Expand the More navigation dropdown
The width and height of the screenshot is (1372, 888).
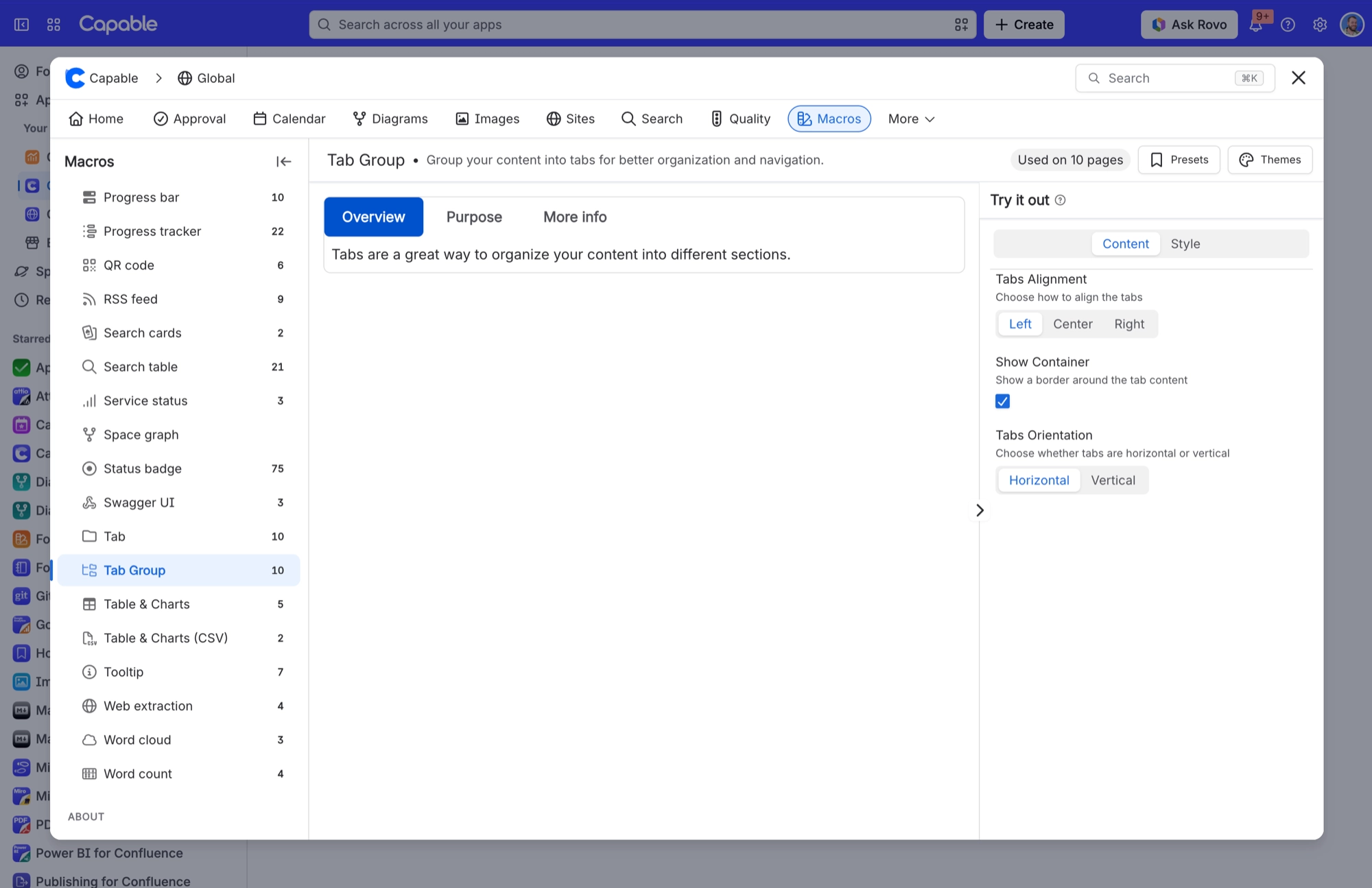tap(911, 119)
